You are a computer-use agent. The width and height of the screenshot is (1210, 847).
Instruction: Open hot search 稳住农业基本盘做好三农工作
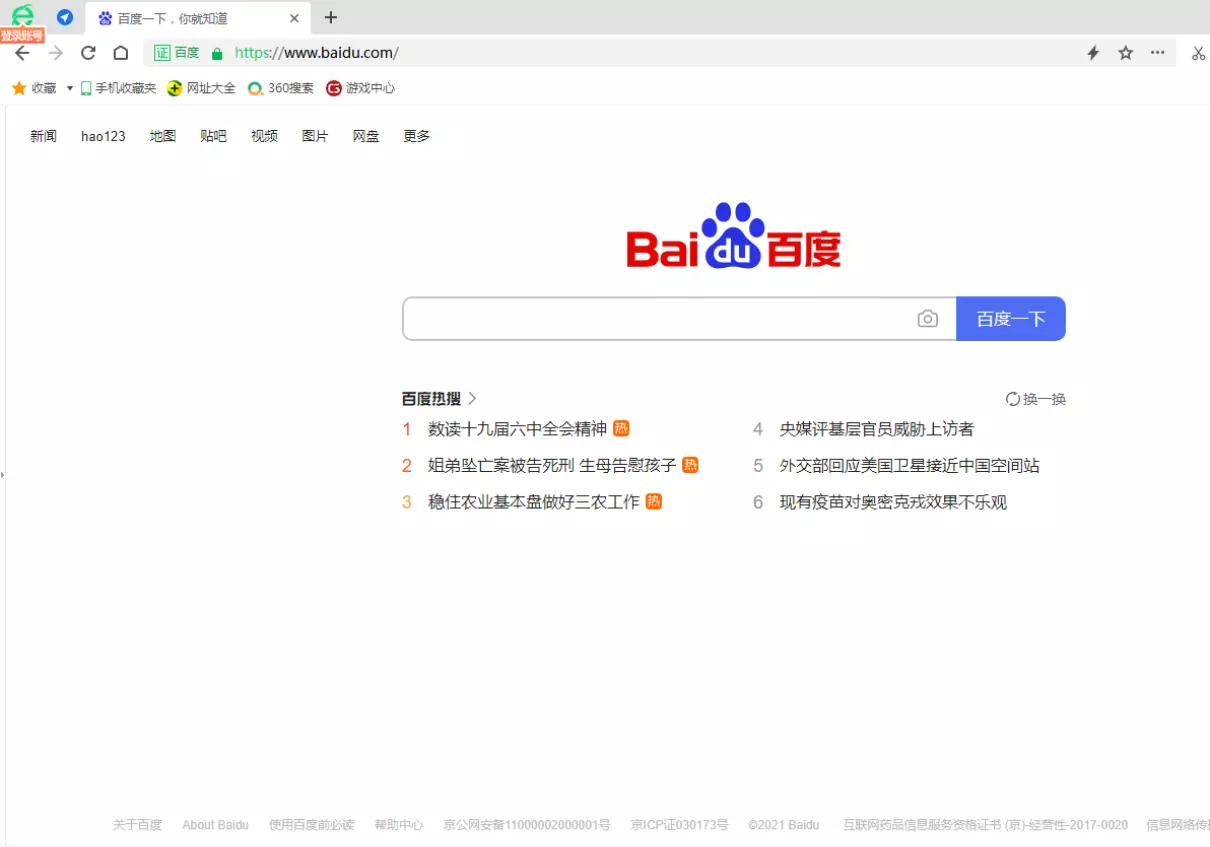pos(533,502)
